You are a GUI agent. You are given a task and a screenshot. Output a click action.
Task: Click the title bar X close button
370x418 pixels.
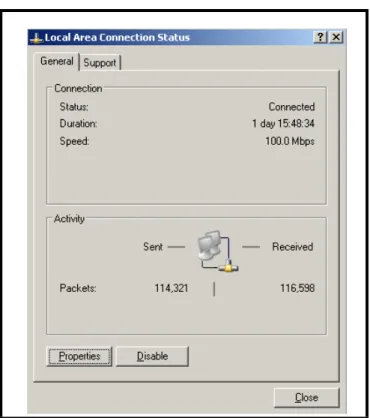[x=336, y=37]
